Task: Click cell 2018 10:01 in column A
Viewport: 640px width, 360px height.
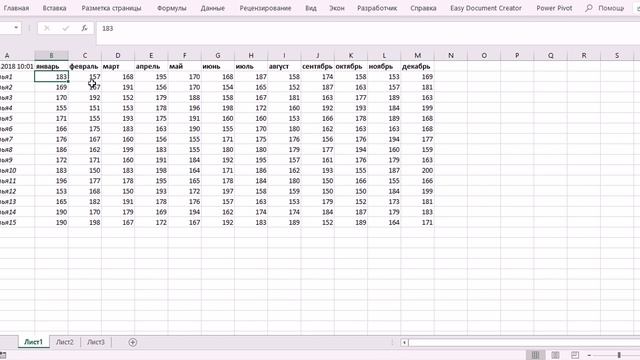Action: (17, 66)
